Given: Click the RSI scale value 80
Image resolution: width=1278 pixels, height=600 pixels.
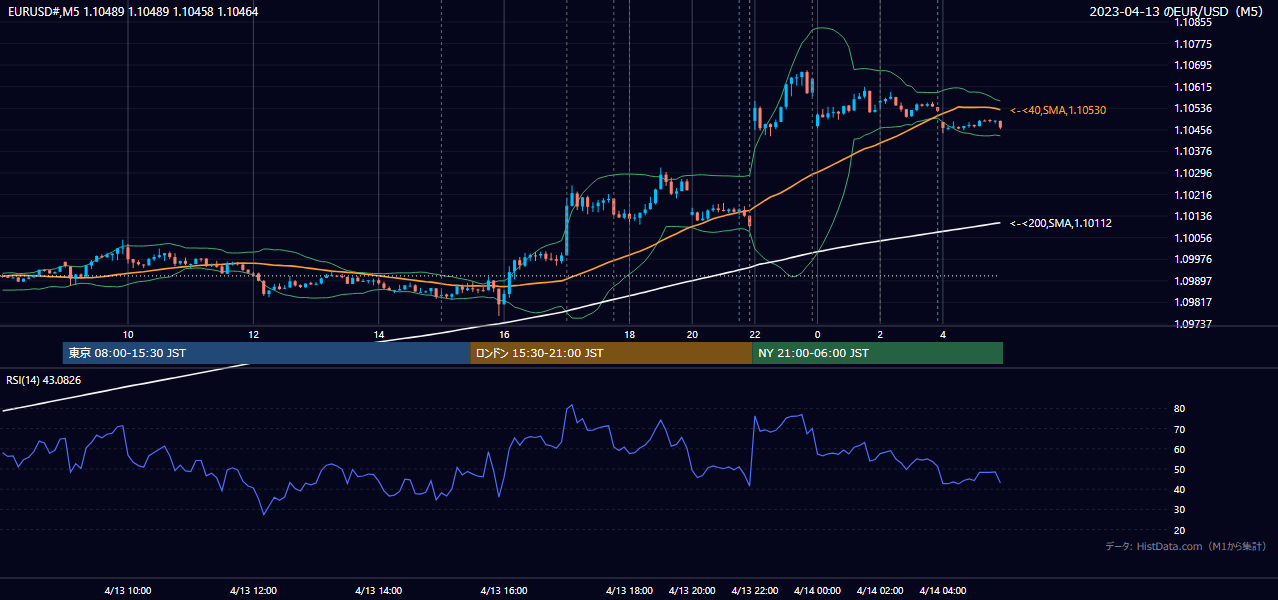Looking at the screenshot, I should point(1180,409).
